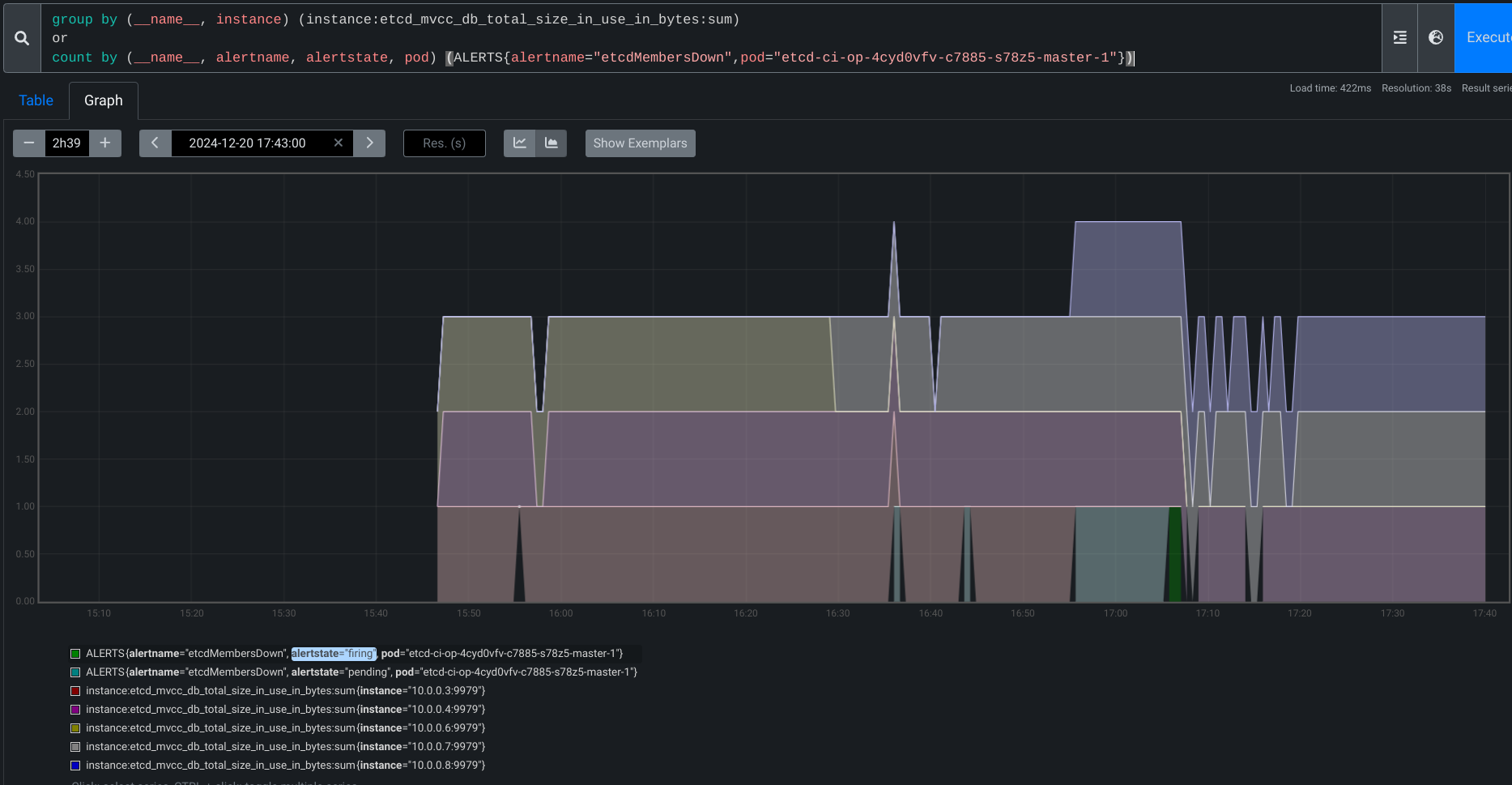This screenshot has height=785, width=1512.
Task: Click the blue swatch for instance 10.0.0.8:9979
Action: point(75,766)
